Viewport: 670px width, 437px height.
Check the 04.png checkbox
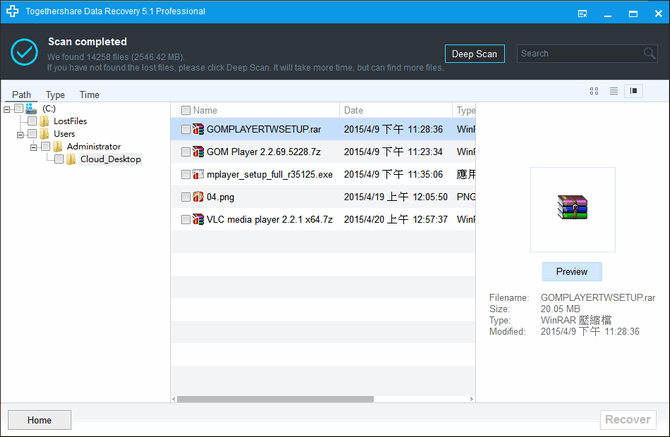point(185,197)
